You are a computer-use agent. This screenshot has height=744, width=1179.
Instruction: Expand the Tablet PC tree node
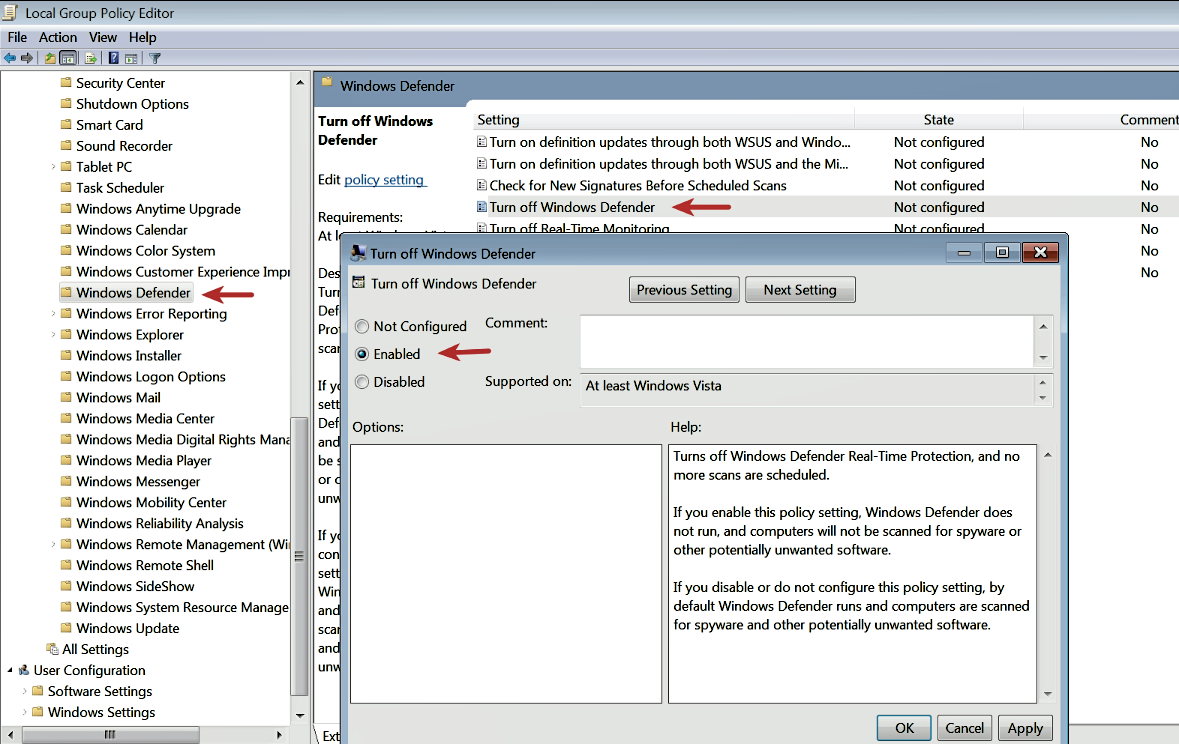click(53, 167)
